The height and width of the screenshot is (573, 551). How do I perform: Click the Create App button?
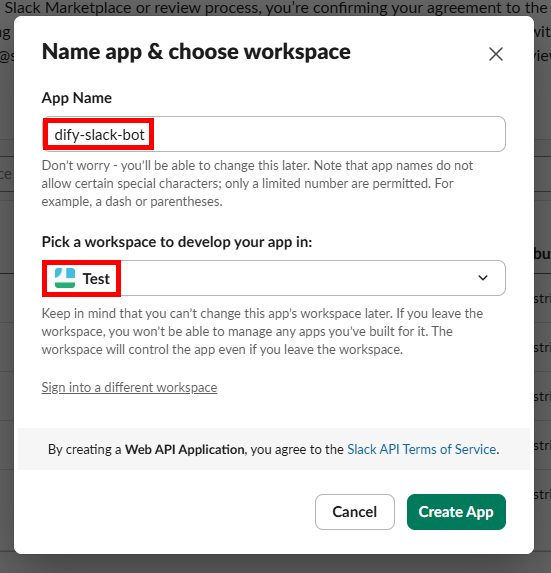click(x=456, y=512)
